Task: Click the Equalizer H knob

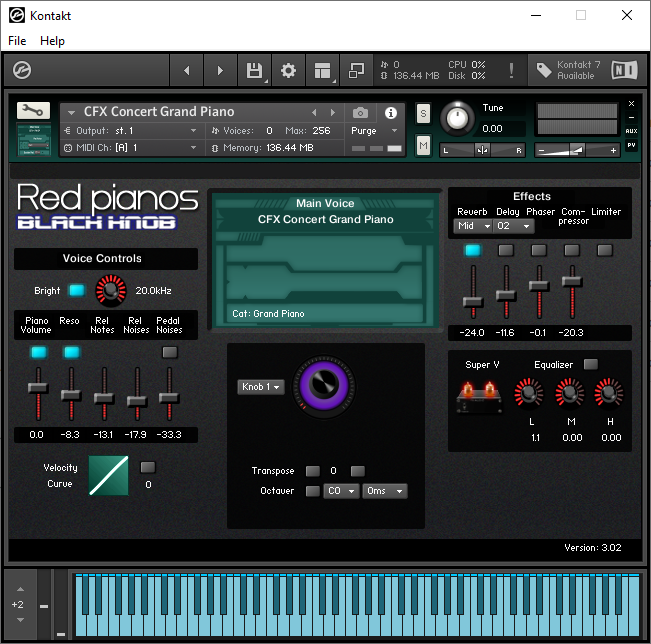Action: tap(609, 392)
